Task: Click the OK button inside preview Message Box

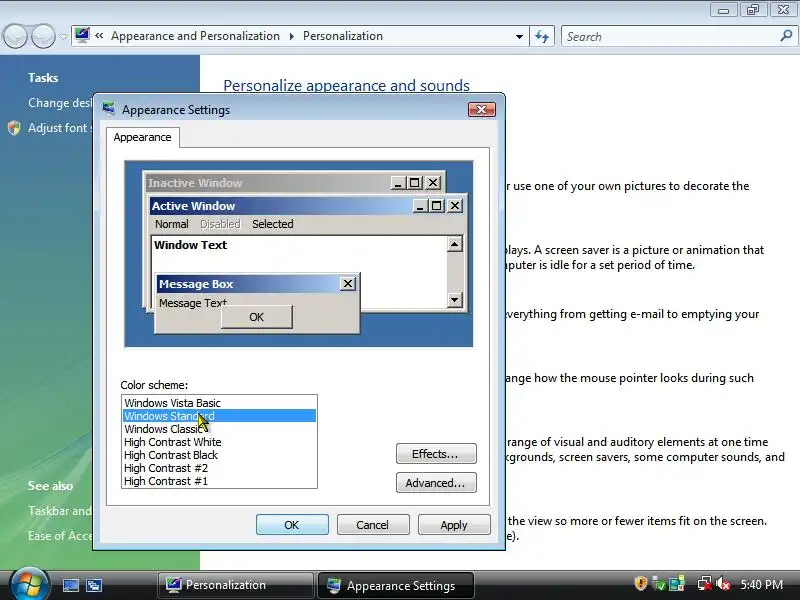Action: pos(257,317)
